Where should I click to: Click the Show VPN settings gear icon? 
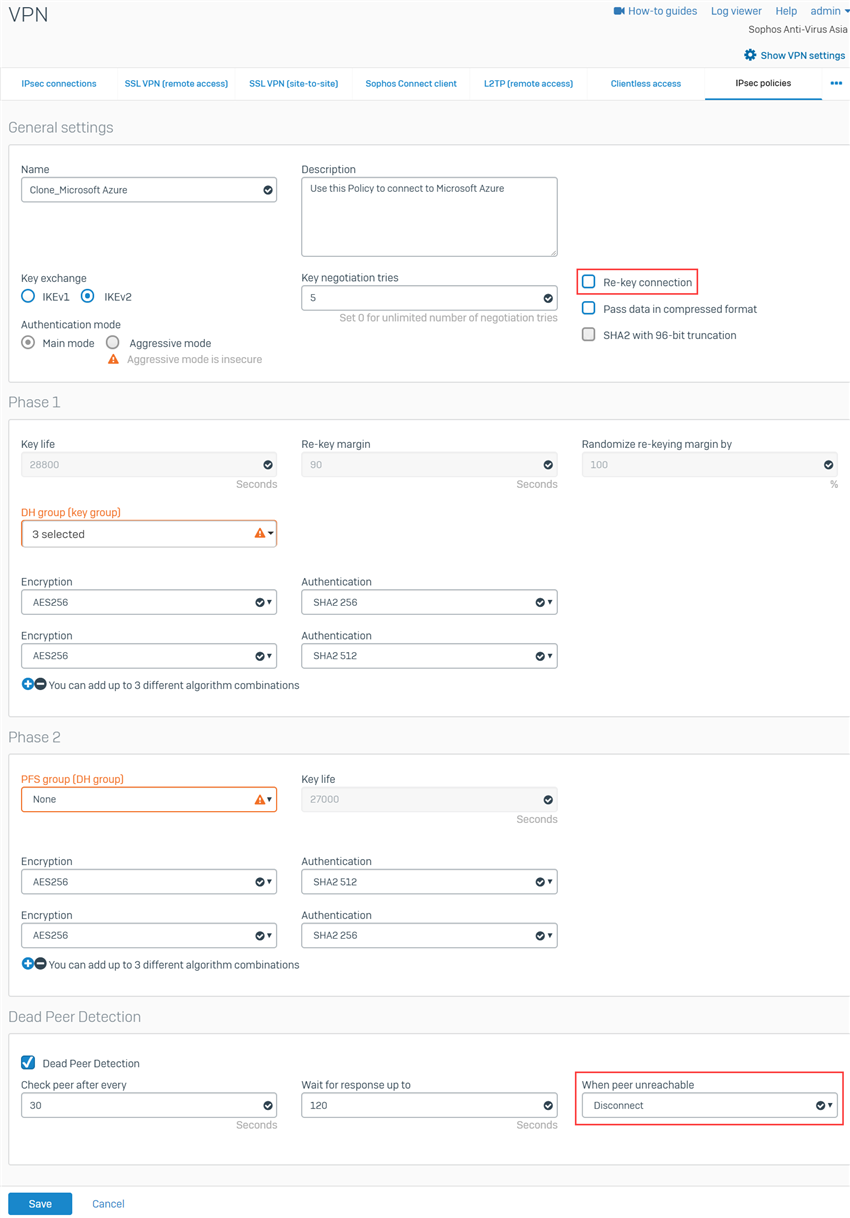tap(750, 55)
